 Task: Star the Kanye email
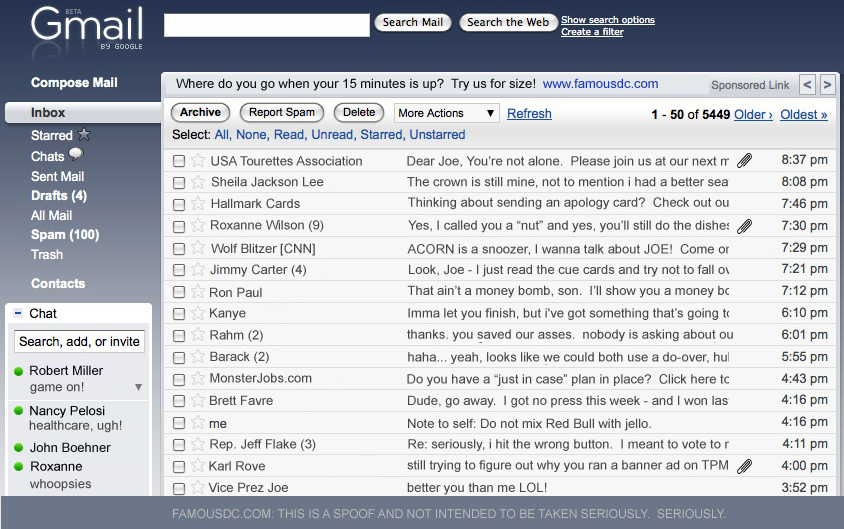(198, 313)
